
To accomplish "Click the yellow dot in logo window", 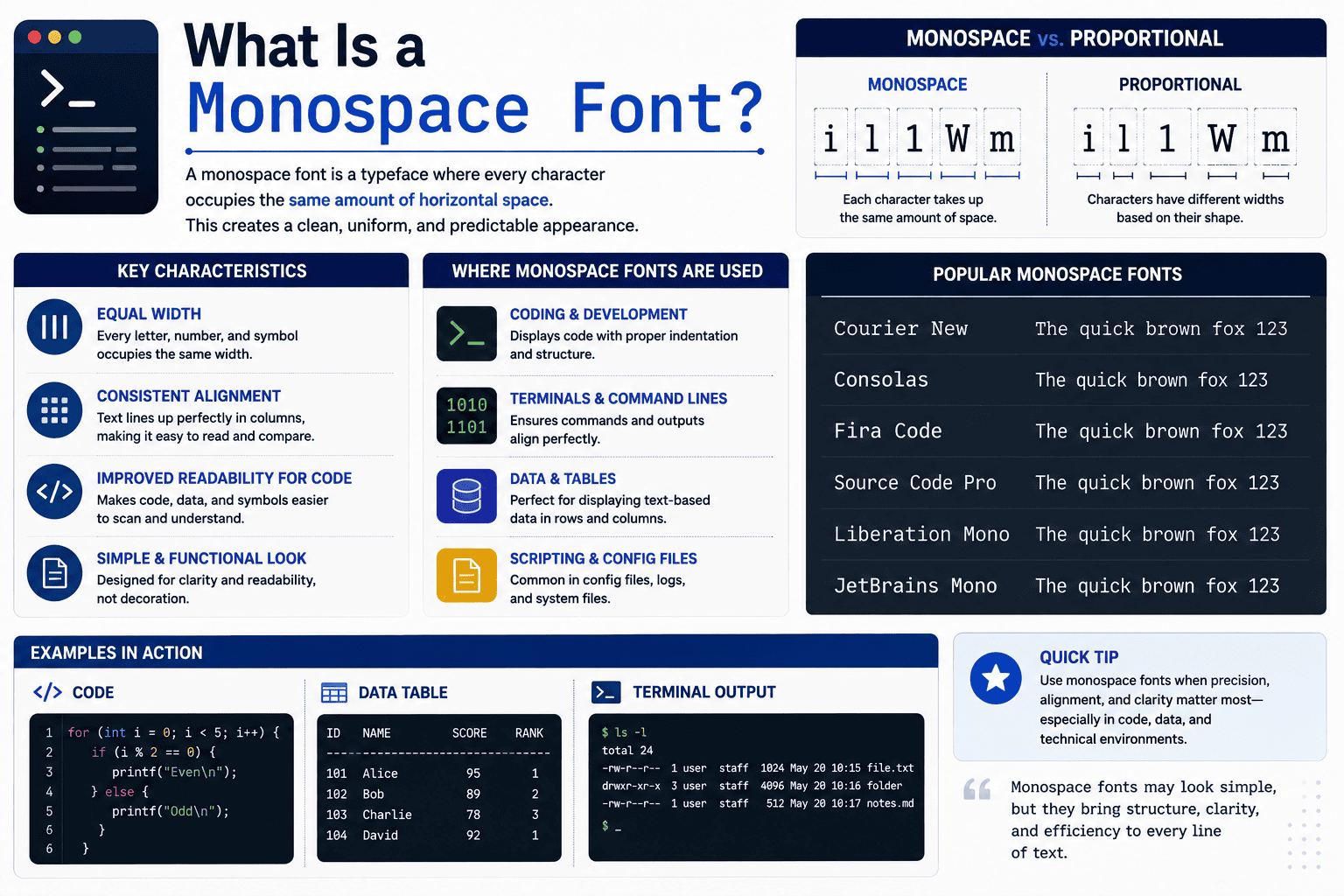I will [x=54, y=37].
